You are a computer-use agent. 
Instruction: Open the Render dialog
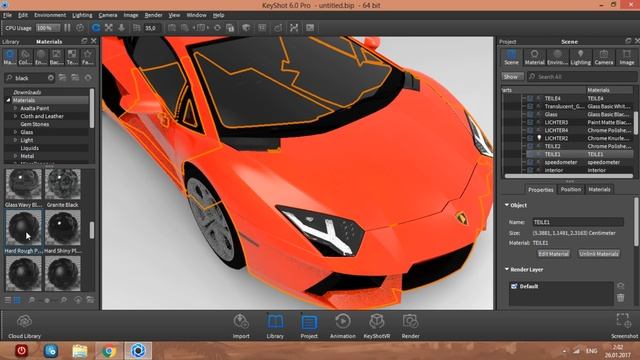pyautogui.click(x=410, y=327)
